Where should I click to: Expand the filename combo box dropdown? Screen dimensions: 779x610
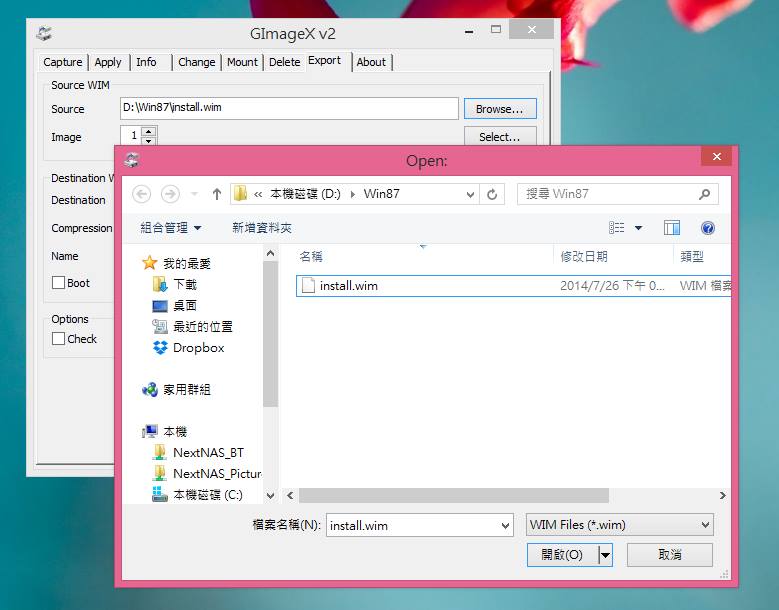505,526
